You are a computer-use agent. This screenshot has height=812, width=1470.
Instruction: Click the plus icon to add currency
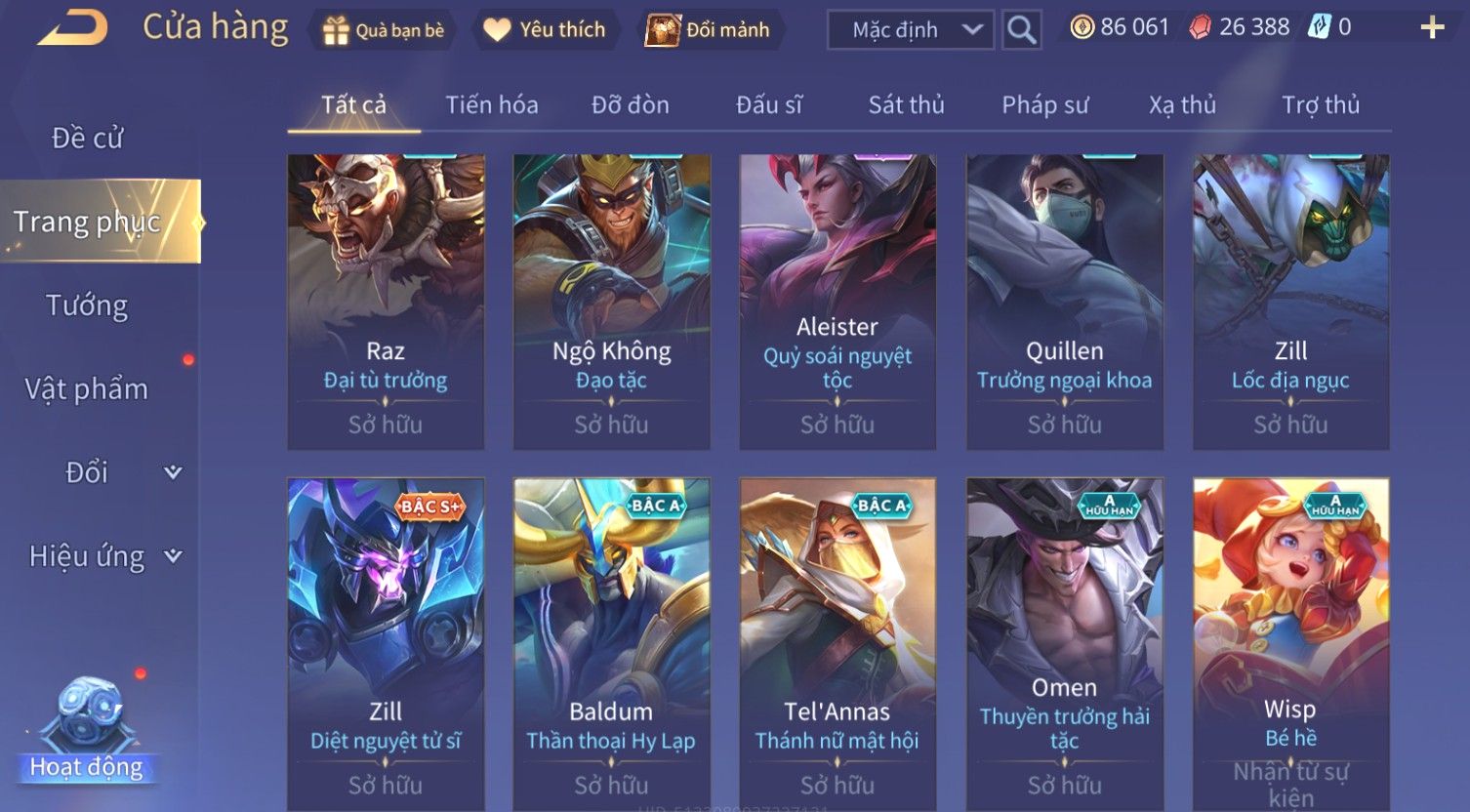[x=1432, y=27]
